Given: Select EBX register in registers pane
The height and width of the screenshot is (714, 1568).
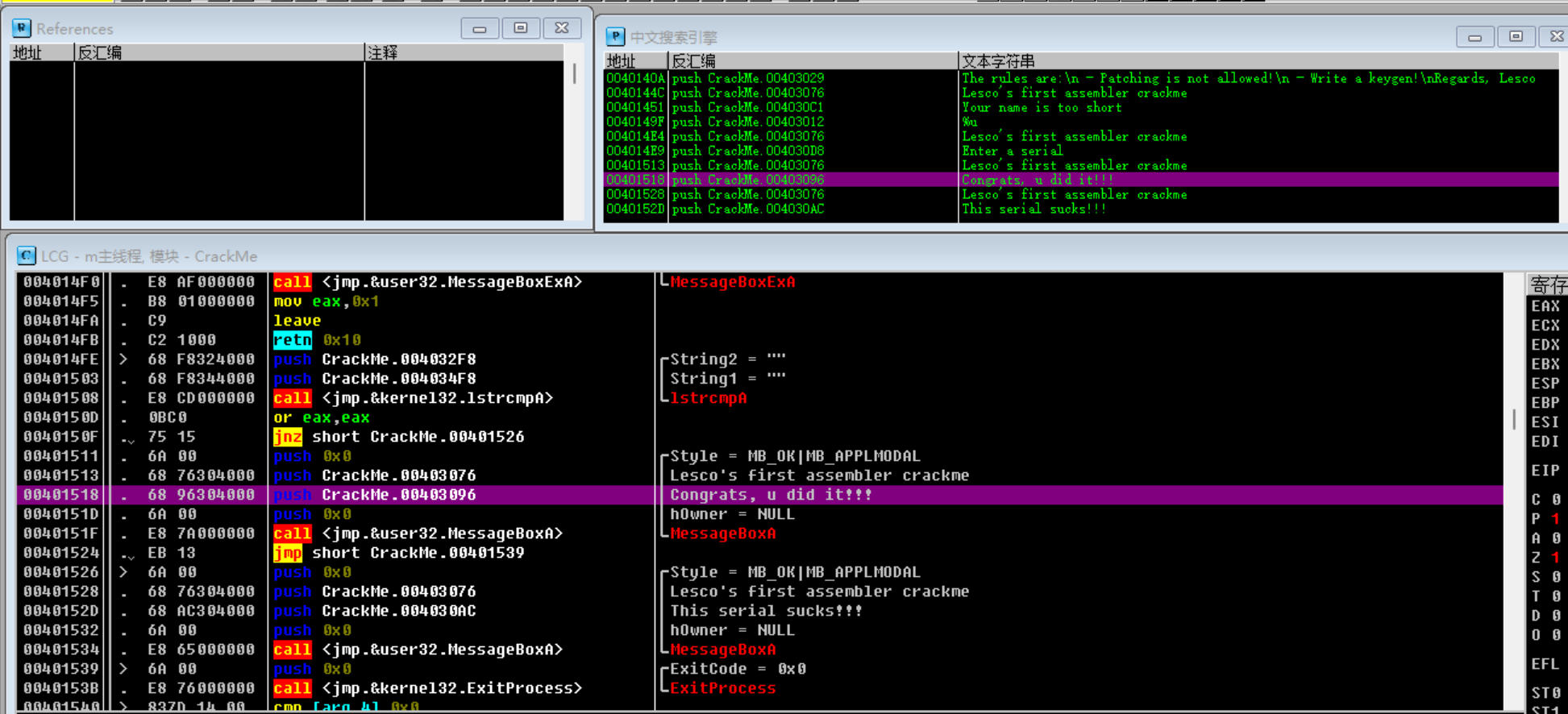Looking at the screenshot, I should click(x=1545, y=363).
